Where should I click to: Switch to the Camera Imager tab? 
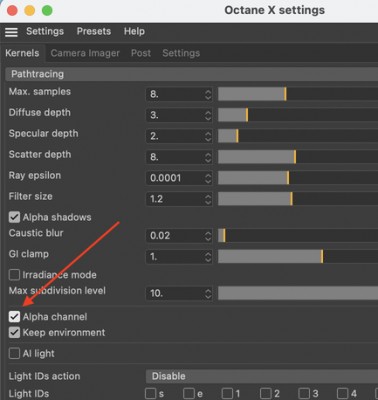click(x=85, y=53)
